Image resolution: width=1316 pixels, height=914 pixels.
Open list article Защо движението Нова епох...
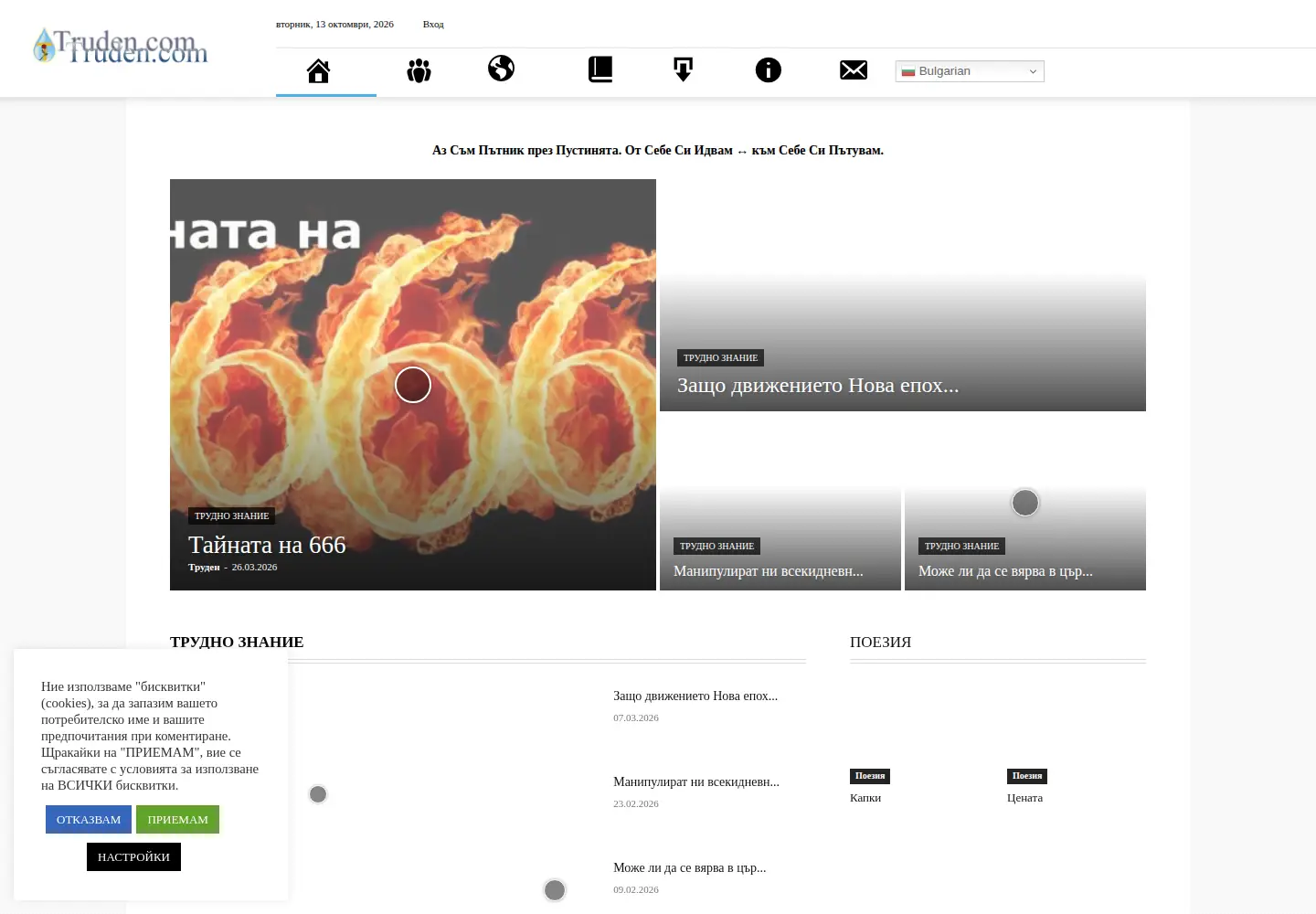pos(695,696)
